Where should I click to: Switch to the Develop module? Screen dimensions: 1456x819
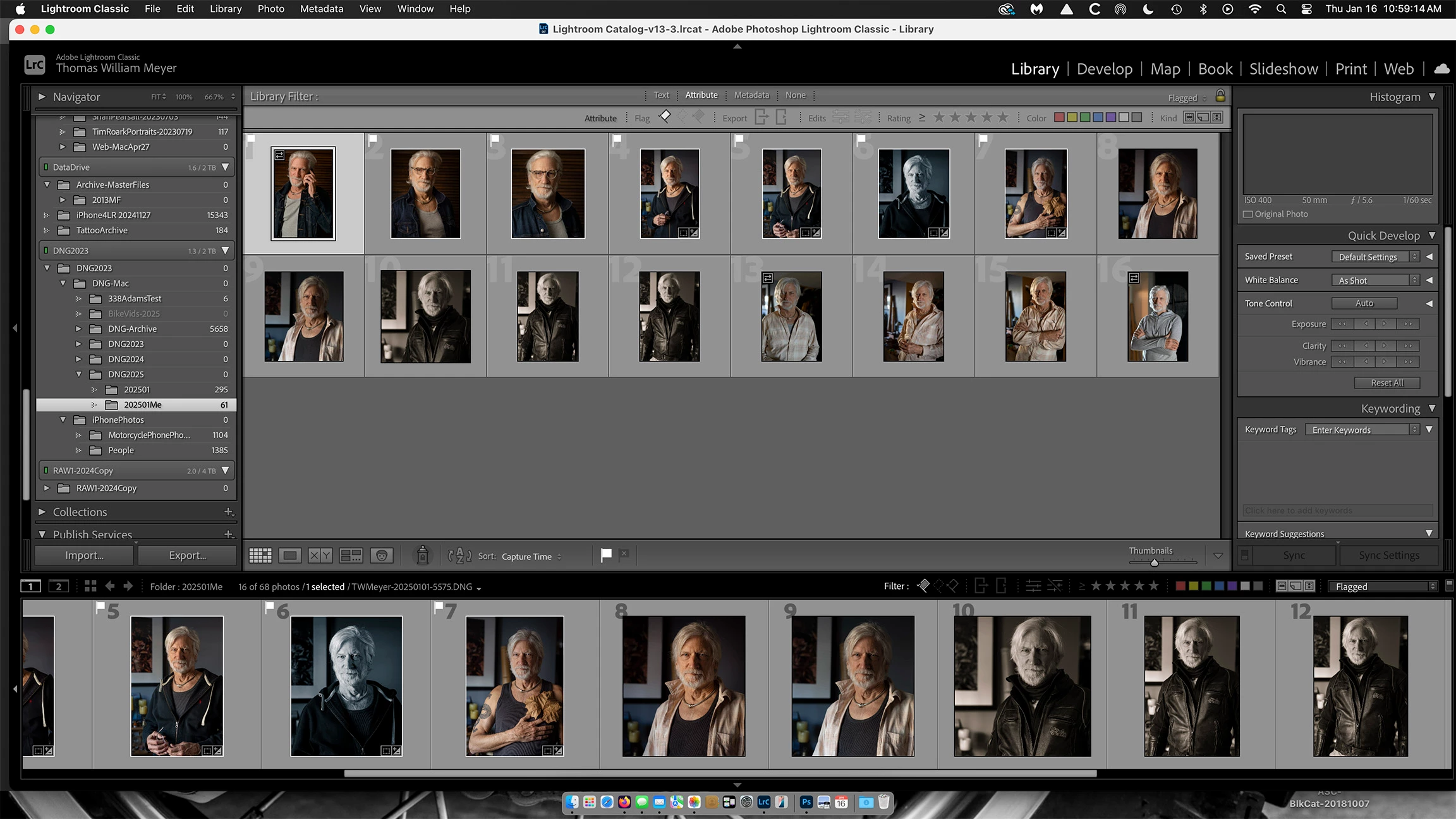click(1104, 69)
